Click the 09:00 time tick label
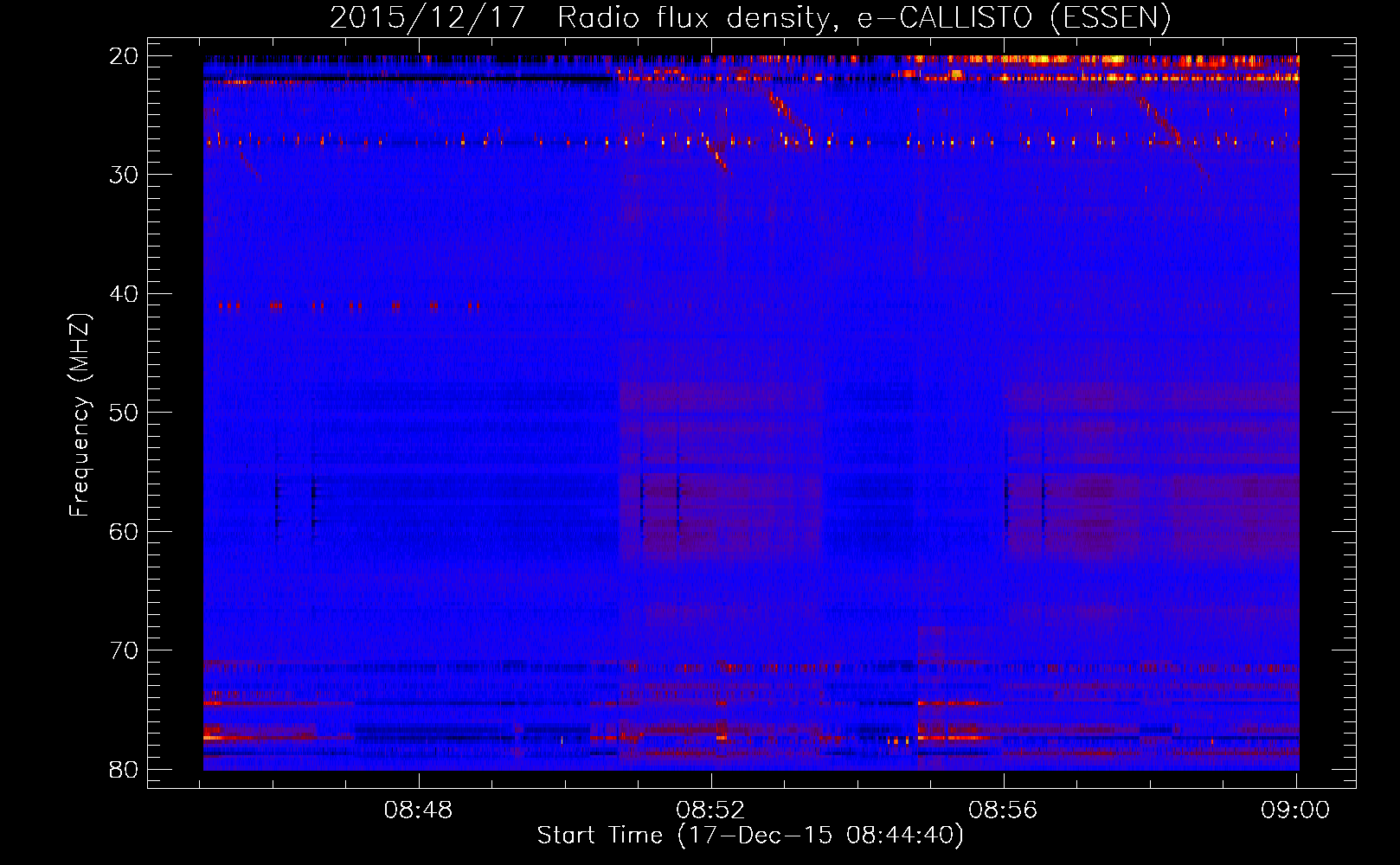The image size is (1400, 865). click(1295, 811)
